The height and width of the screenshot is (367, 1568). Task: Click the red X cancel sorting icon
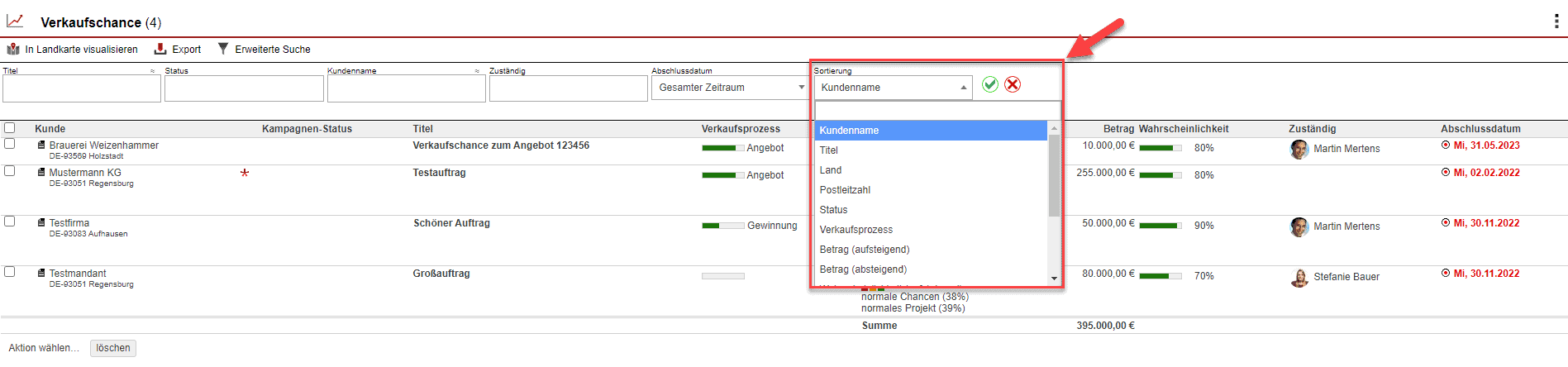coord(1013,84)
